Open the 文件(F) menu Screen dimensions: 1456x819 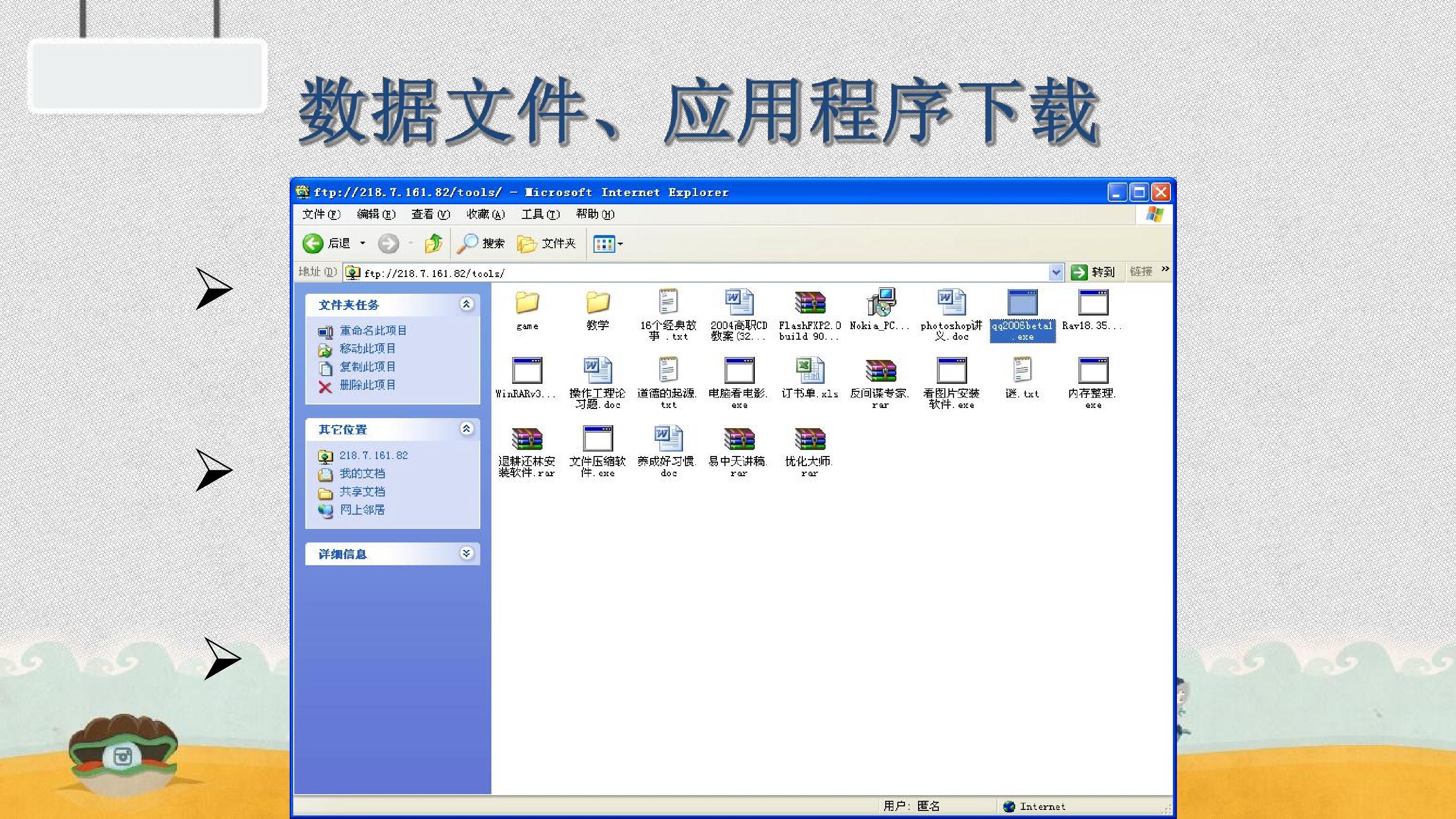pos(321,214)
